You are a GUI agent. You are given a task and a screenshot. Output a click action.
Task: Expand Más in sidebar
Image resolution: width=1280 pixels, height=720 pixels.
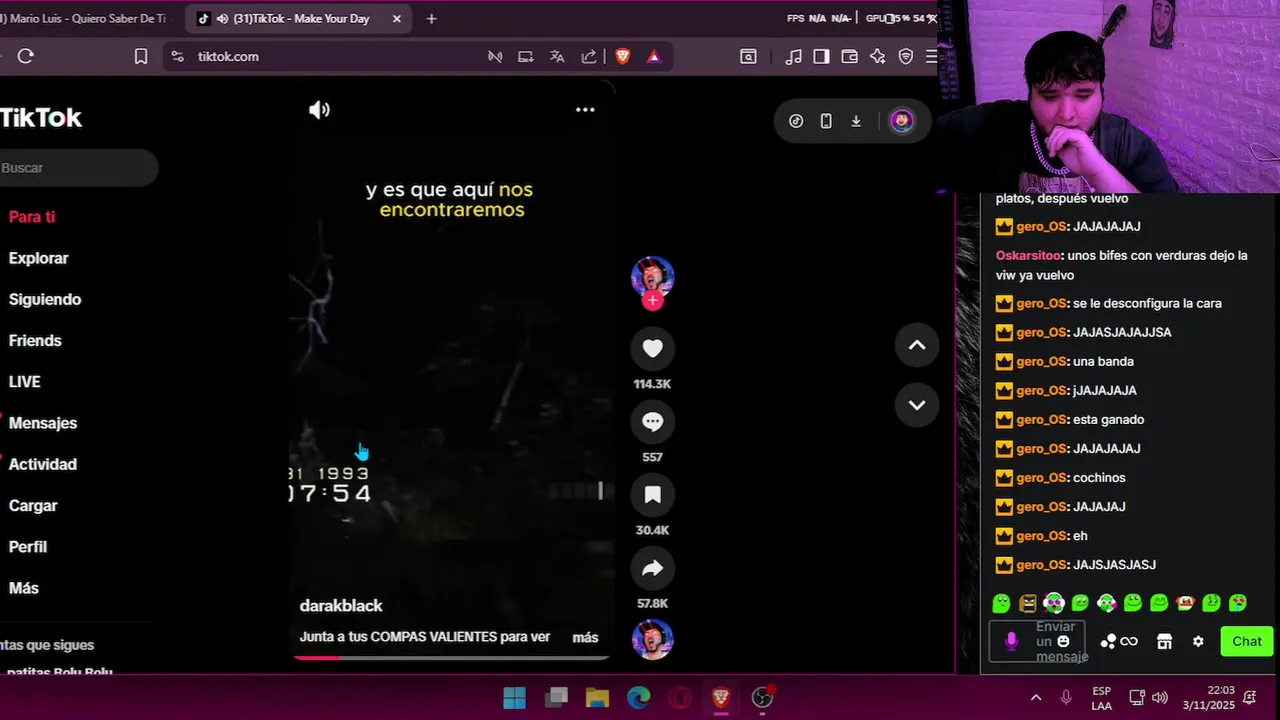click(24, 588)
